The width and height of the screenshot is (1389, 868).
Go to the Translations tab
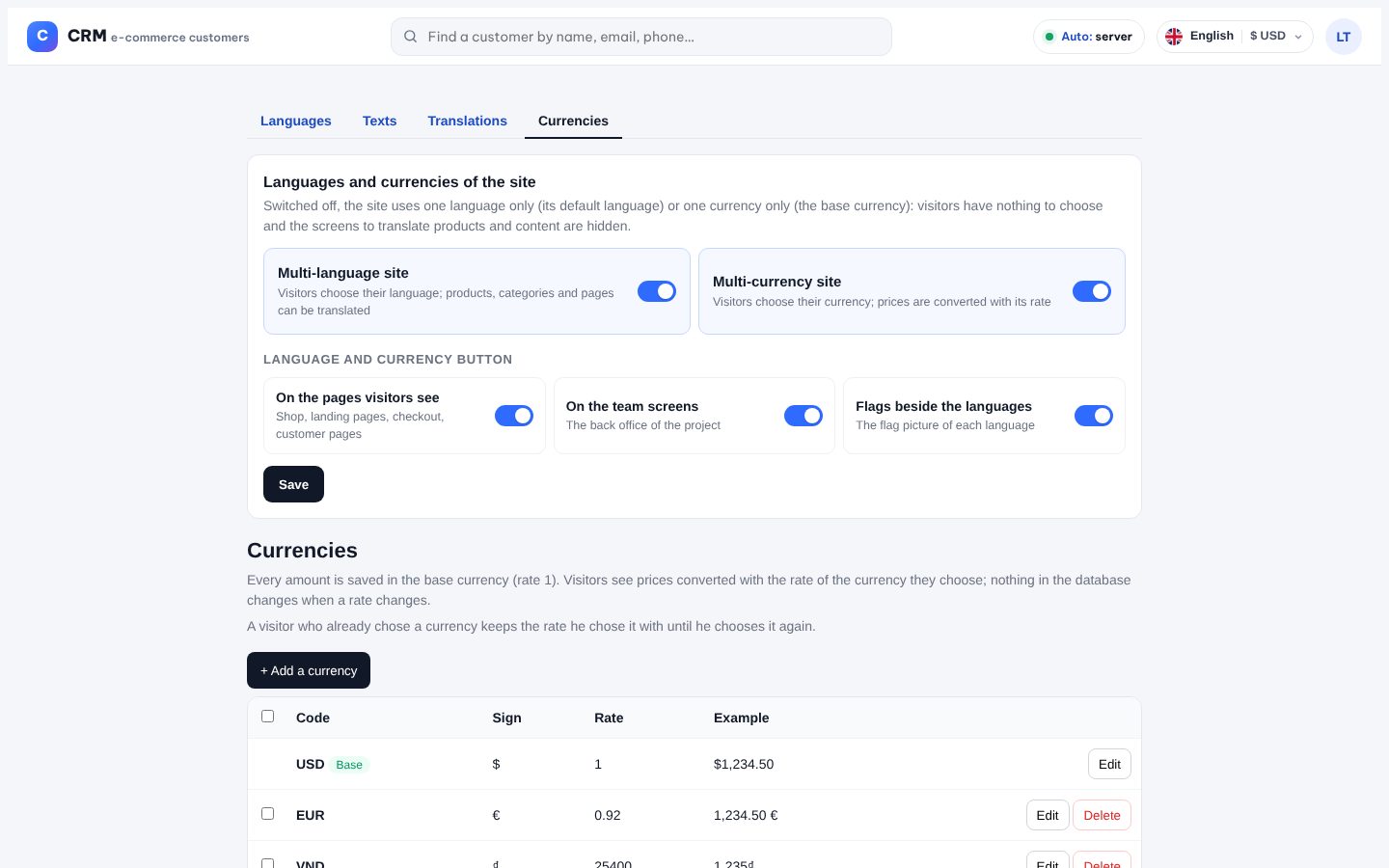(468, 121)
